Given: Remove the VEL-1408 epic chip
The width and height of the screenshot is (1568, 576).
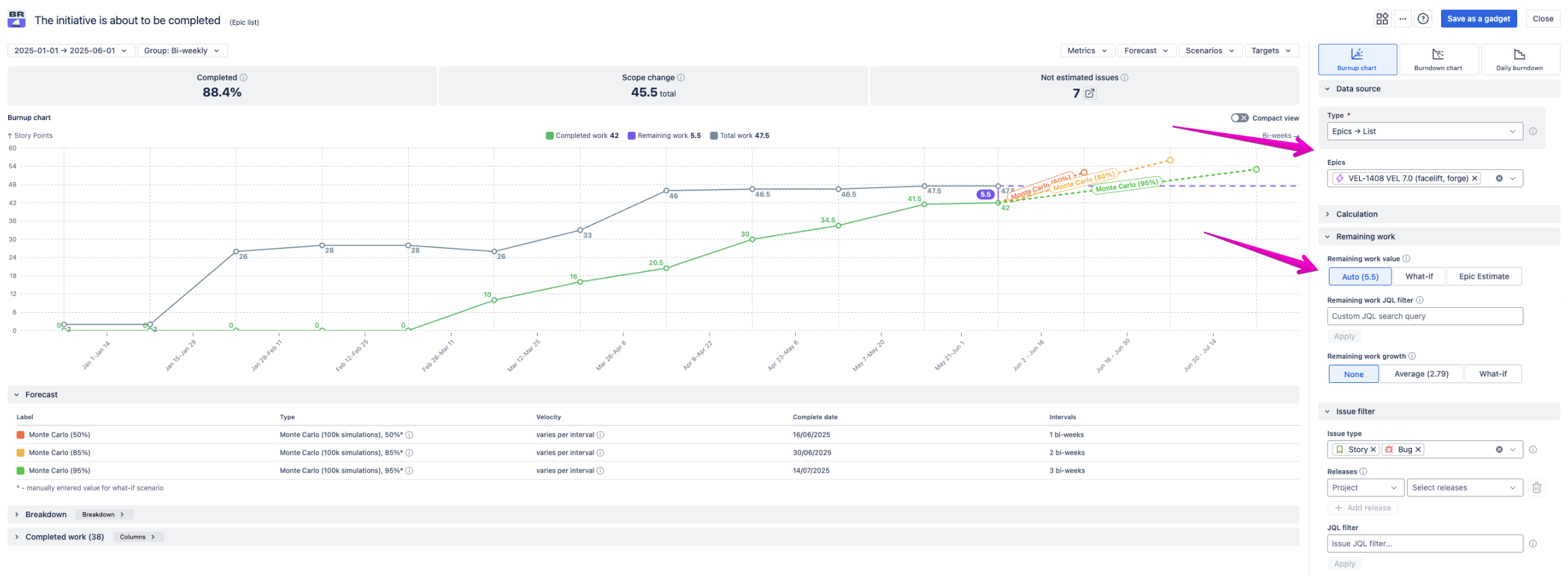Looking at the screenshot, I should pyautogui.click(x=1474, y=178).
